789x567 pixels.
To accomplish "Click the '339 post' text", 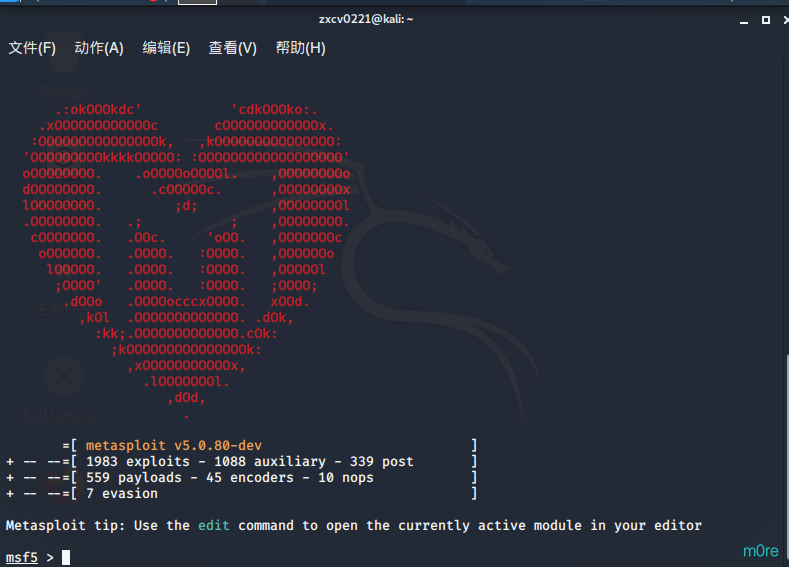I will tap(381, 461).
